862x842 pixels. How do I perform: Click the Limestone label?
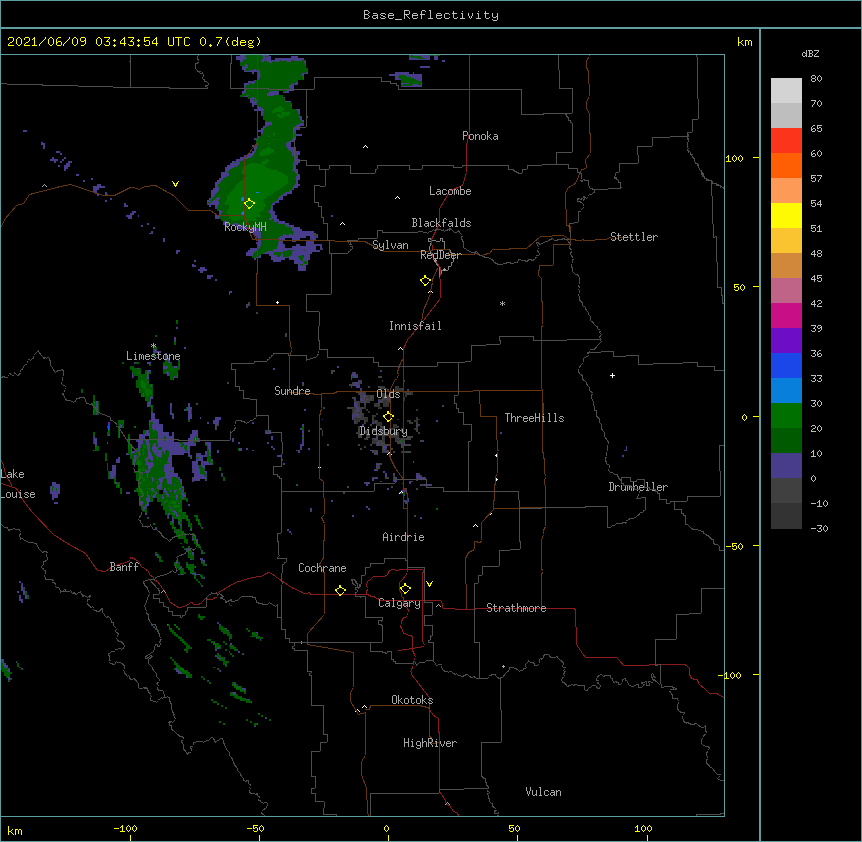pyautogui.click(x=153, y=356)
